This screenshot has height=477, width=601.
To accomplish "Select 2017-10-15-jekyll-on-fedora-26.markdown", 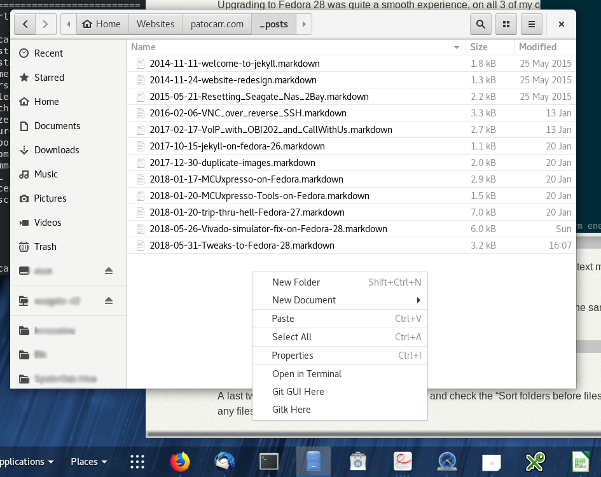I will 351,146.
